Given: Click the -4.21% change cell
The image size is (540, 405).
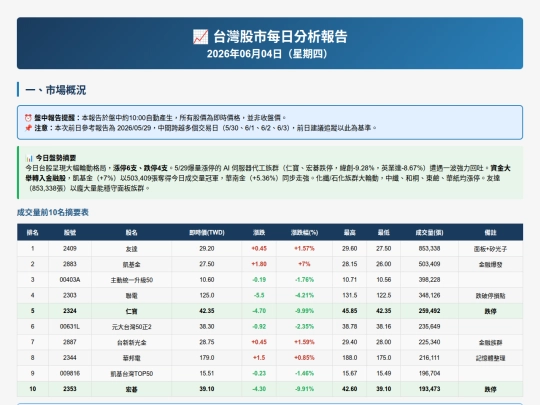Looking at the screenshot, I should [x=304, y=295].
